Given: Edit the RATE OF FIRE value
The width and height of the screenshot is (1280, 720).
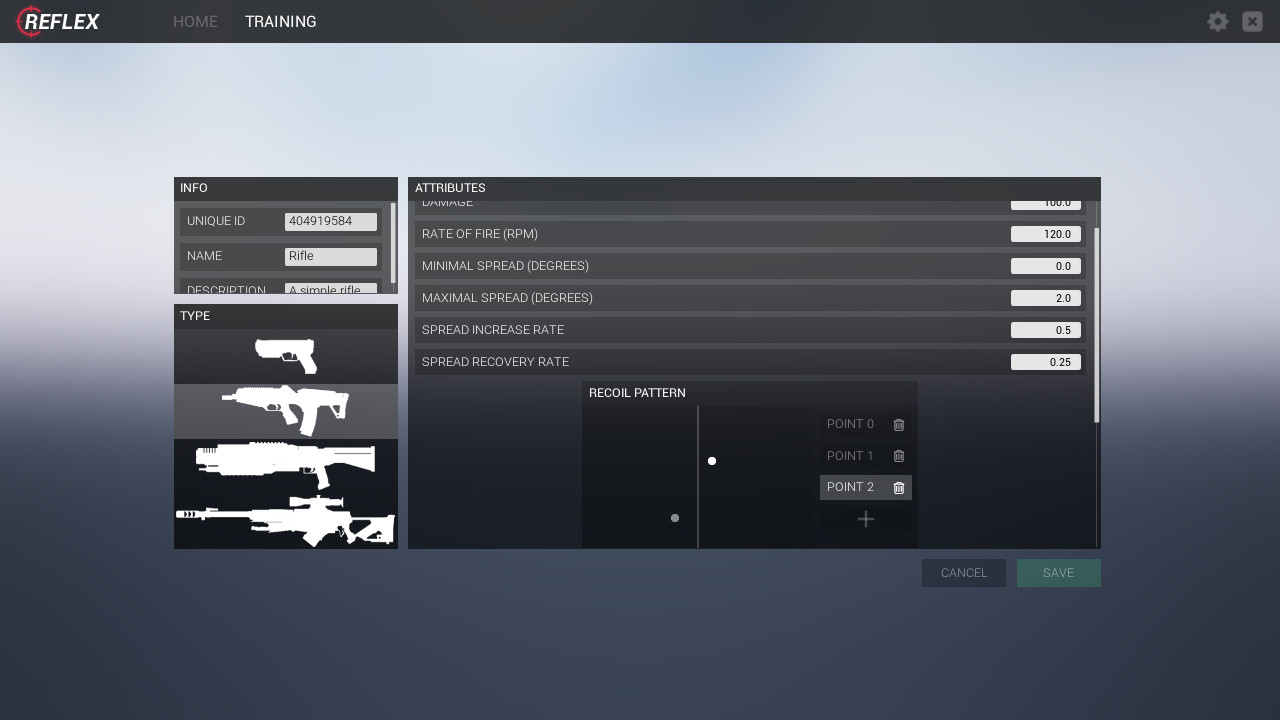Looking at the screenshot, I should (1046, 233).
